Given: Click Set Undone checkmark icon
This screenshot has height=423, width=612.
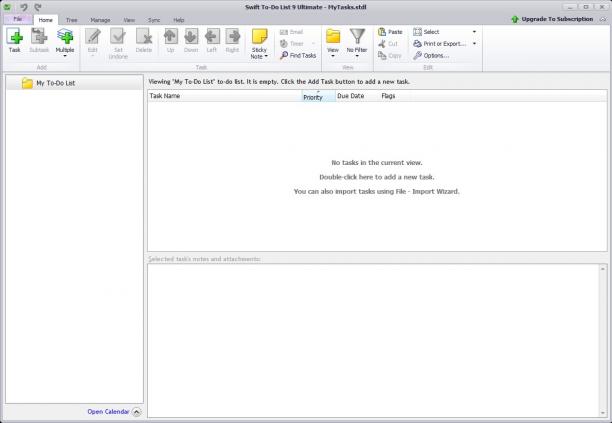Looking at the screenshot, I should pyautogui.click(x=118, y=36).
